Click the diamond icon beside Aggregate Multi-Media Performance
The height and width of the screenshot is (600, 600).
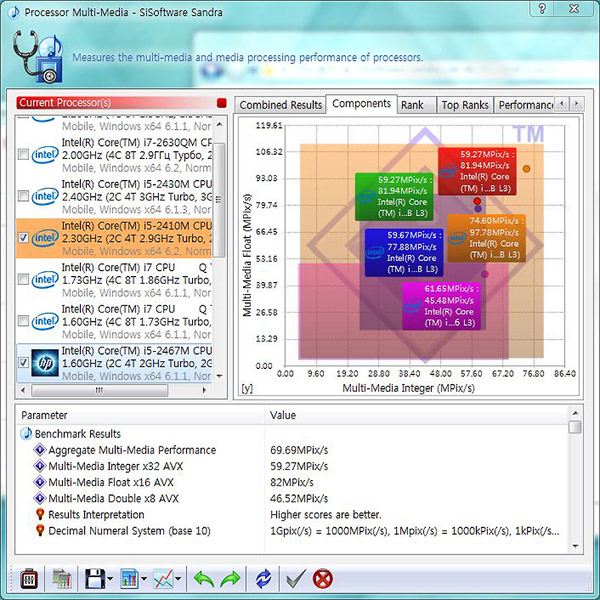click(x=40, y=450)
